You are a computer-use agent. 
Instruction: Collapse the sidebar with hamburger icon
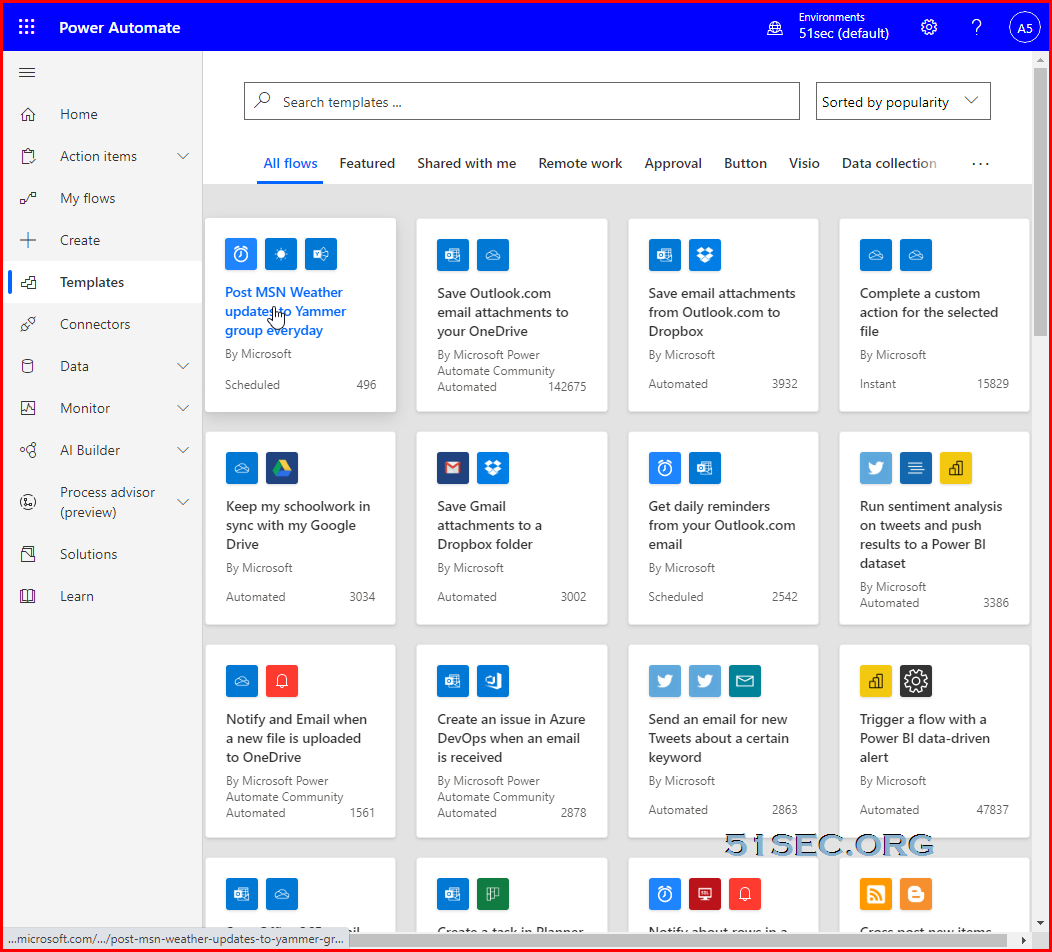pyautogui.click(x=27, y=72)
